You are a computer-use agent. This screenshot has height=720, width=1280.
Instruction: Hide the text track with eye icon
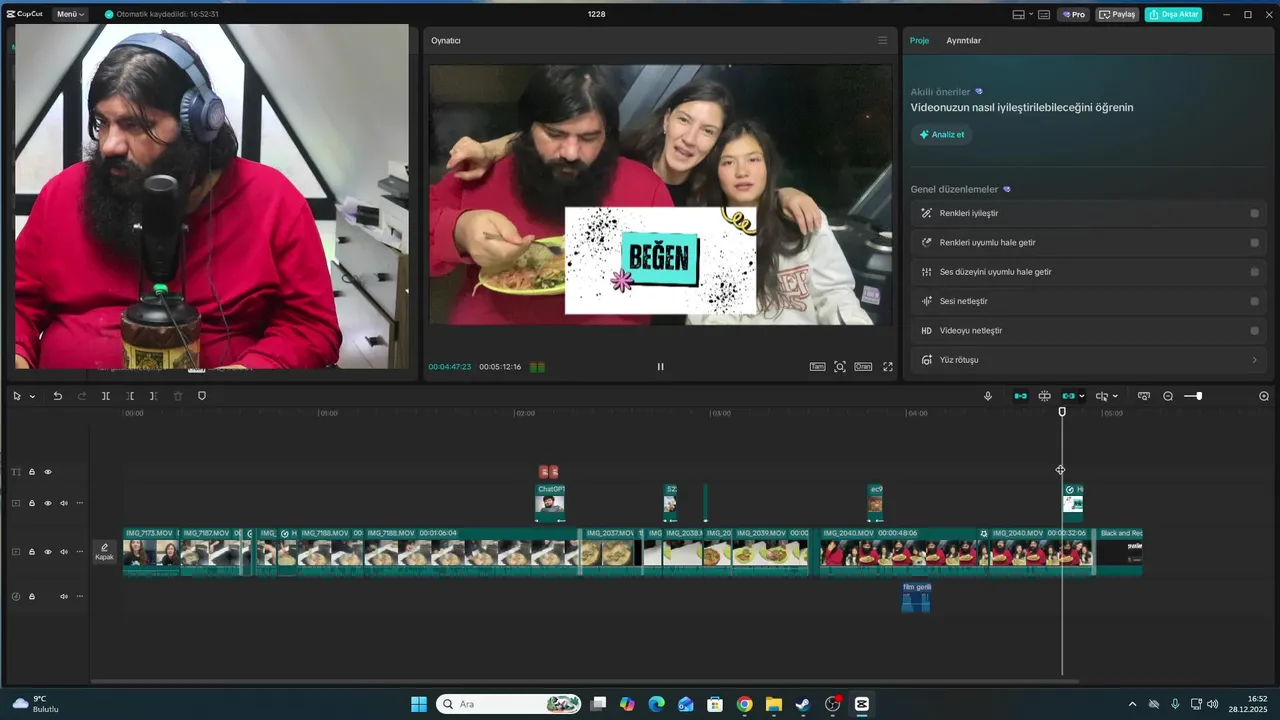click(x=48, y=472)
